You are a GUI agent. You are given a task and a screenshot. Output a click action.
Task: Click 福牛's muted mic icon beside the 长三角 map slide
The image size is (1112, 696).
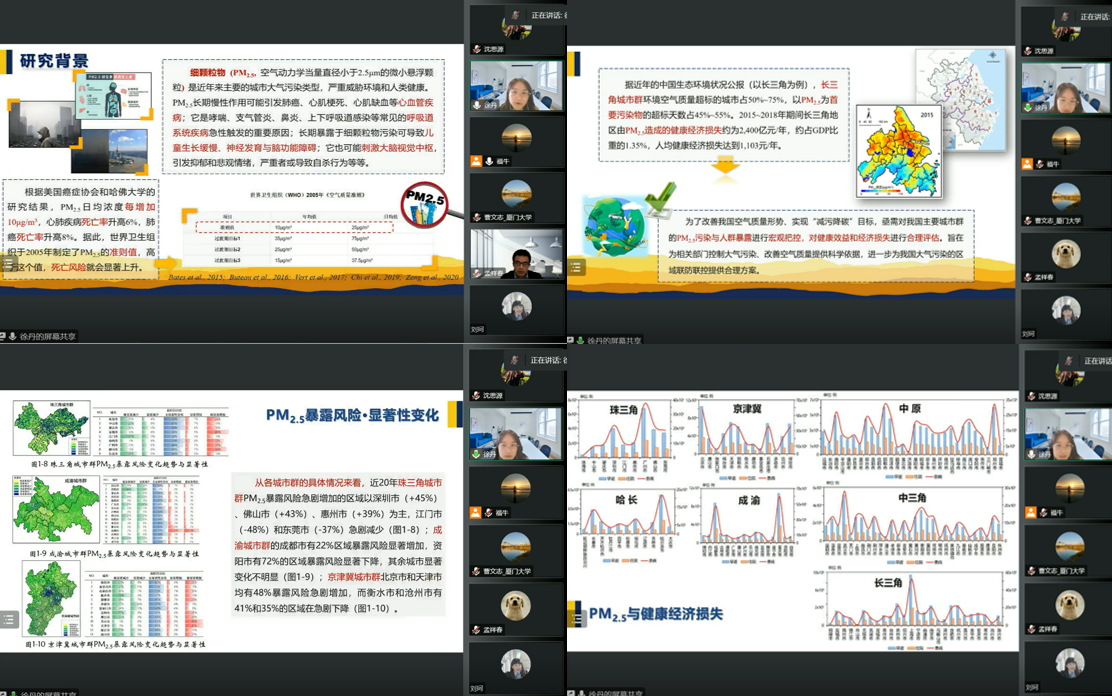[x=1040, y=164]
